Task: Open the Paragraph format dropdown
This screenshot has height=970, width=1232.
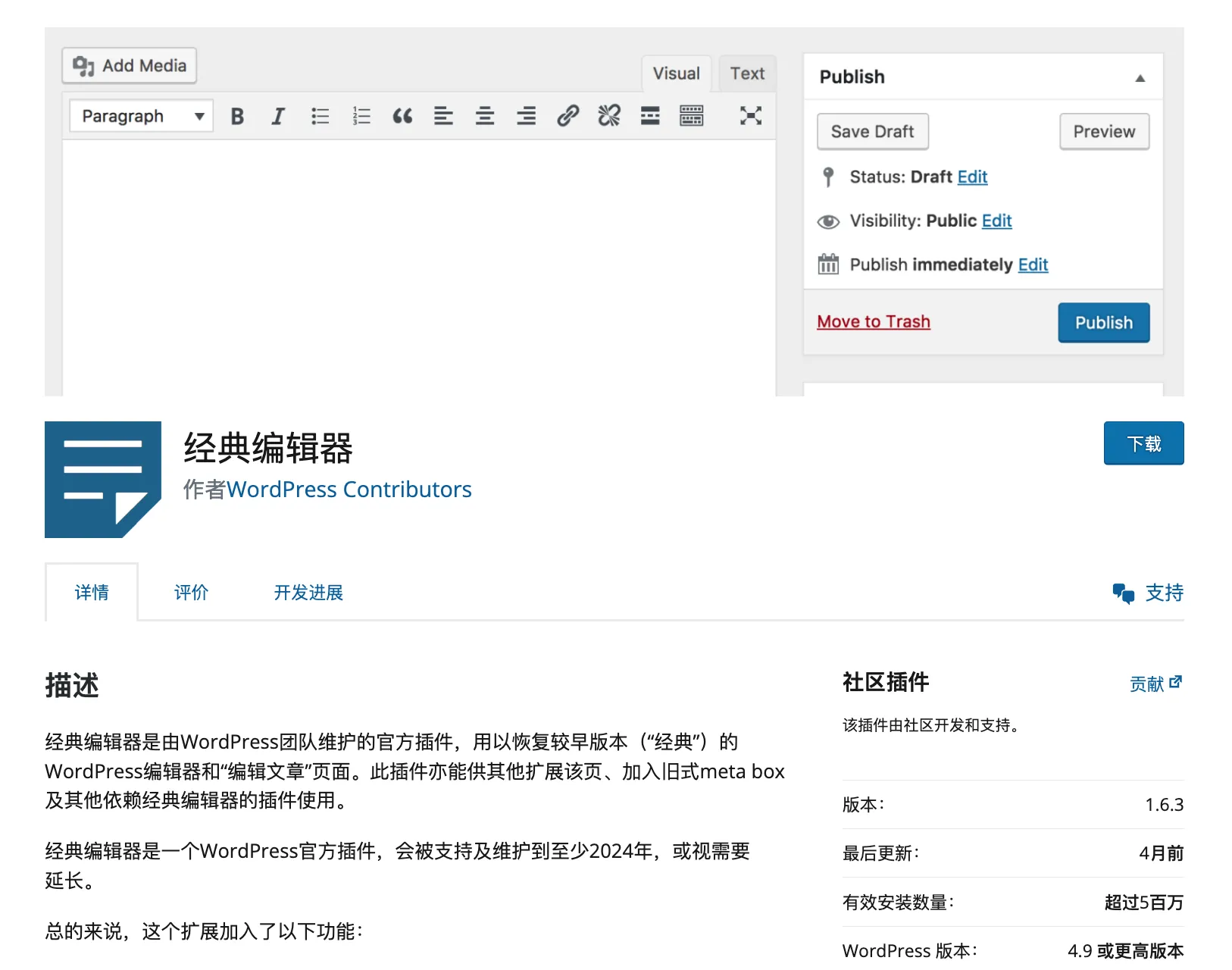Action: [x=141, y=116]
